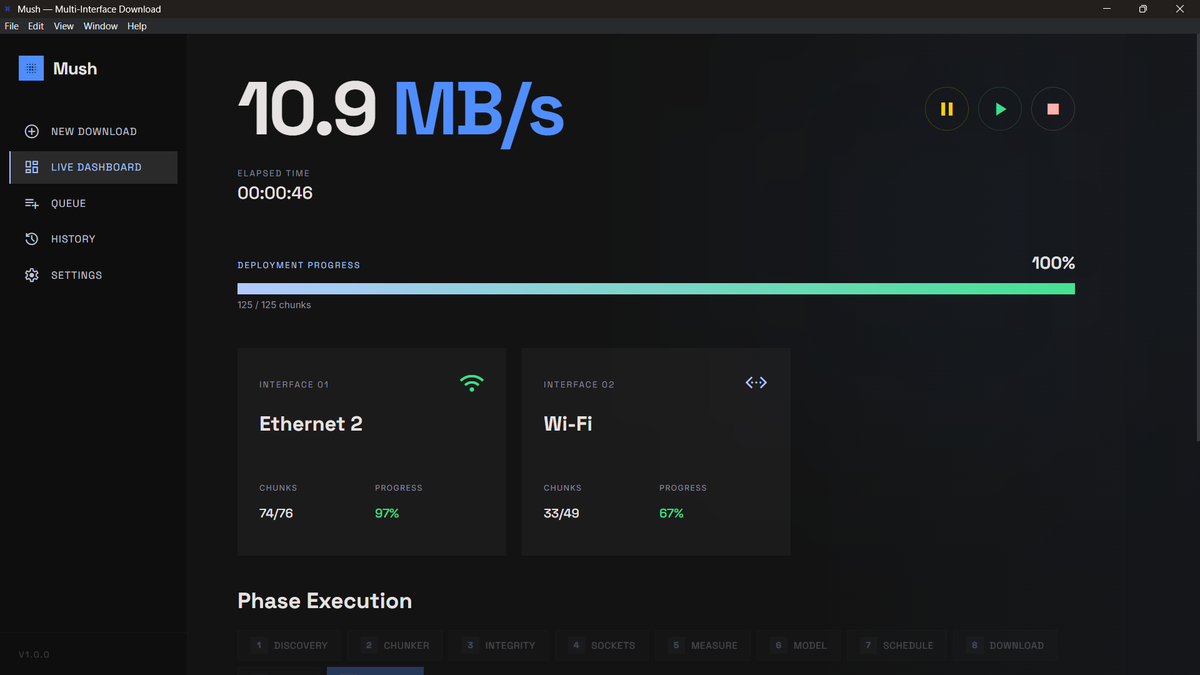Open the Queue list icon
This screenshot has height=675, width=1200.
point(32,204)
